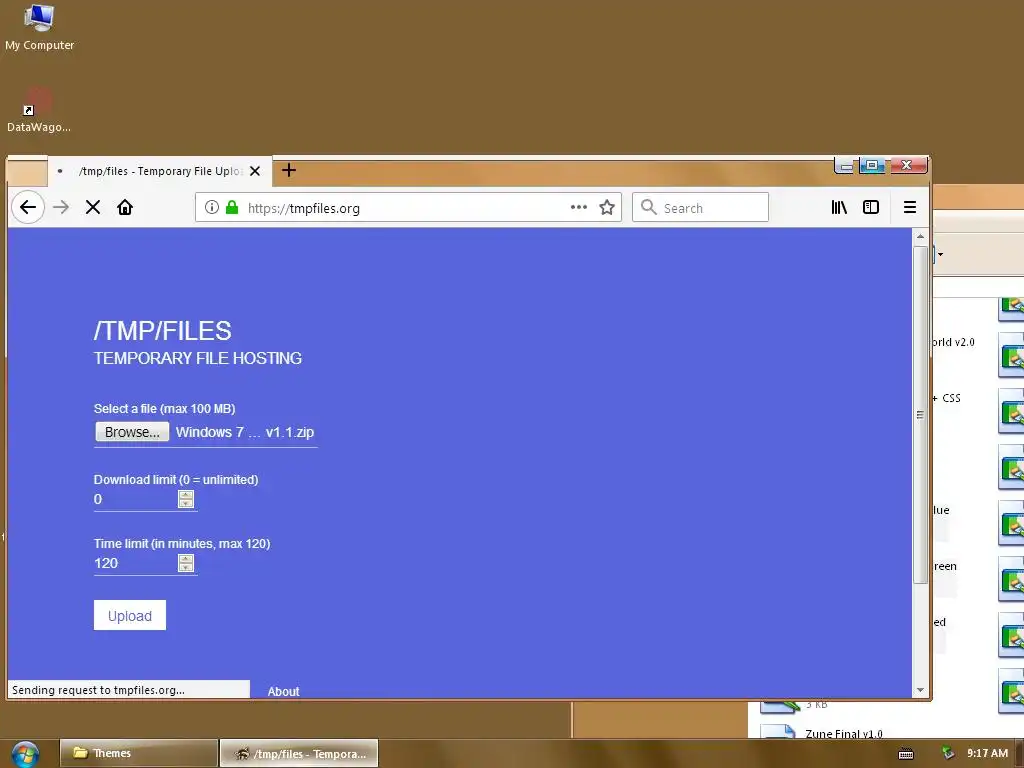Maximize the Firefox window

[872, 165]
